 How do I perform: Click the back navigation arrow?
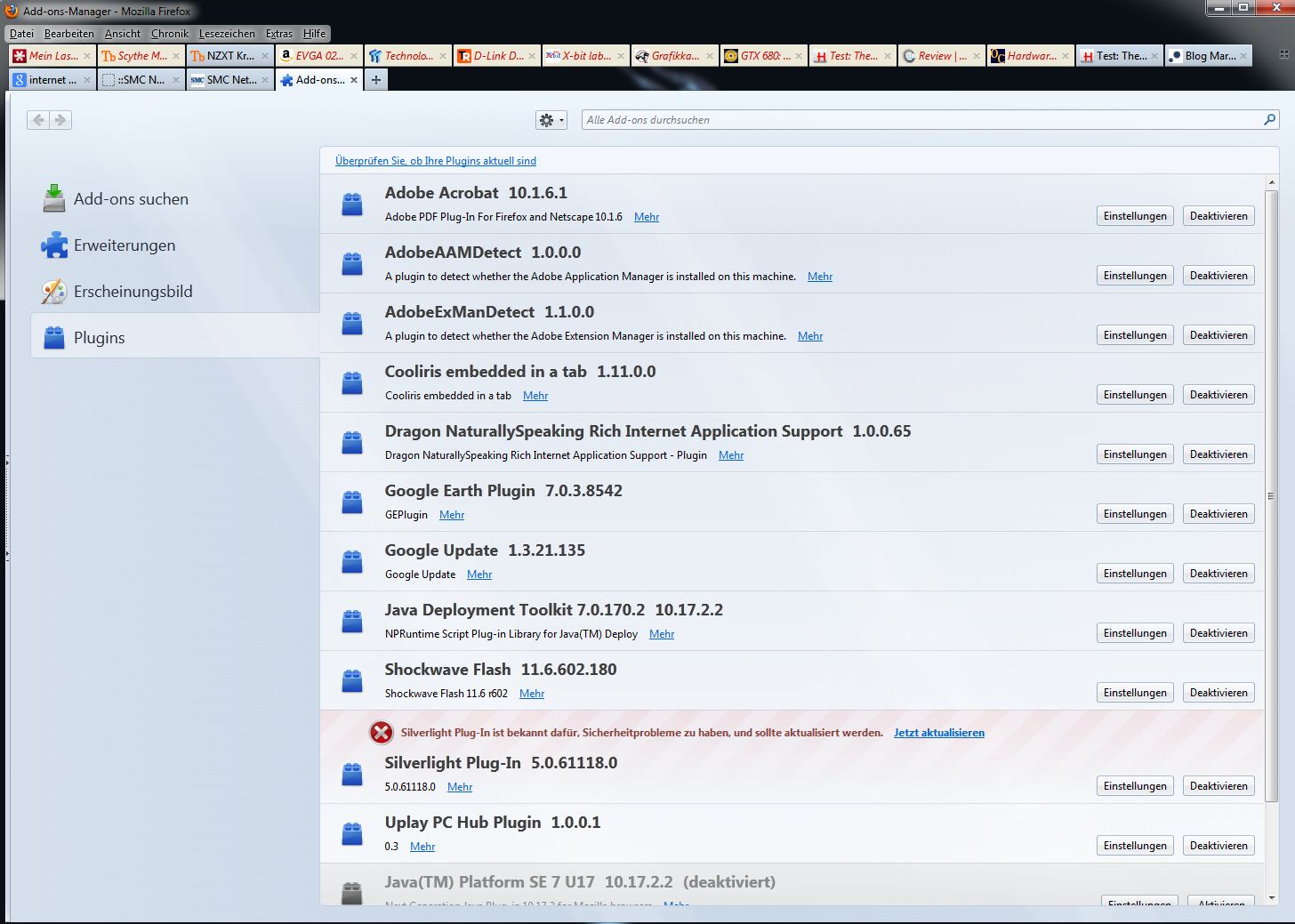[x=38, y=120]
